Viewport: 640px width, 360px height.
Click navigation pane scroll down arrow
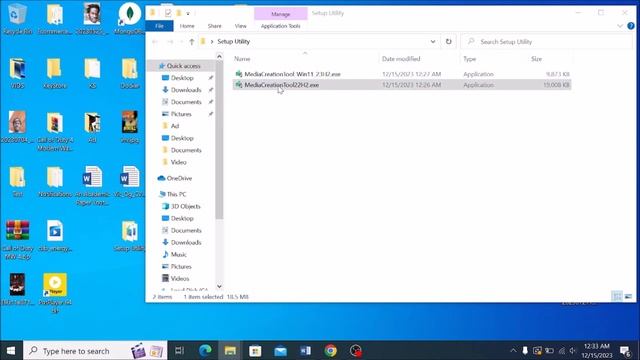click(x=219, y=287)
